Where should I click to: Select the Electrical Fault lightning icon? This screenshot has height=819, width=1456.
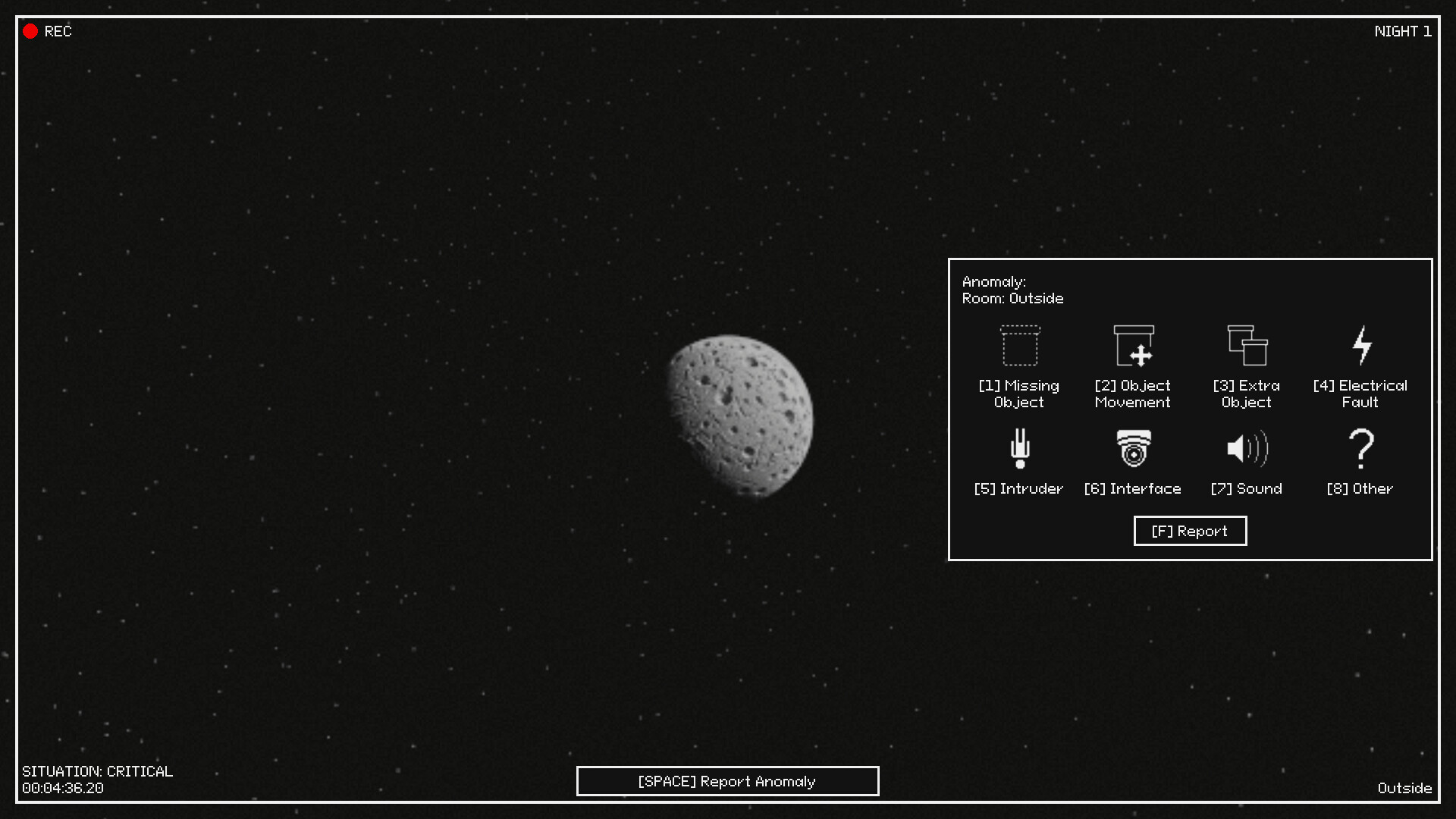point(1360,346)
